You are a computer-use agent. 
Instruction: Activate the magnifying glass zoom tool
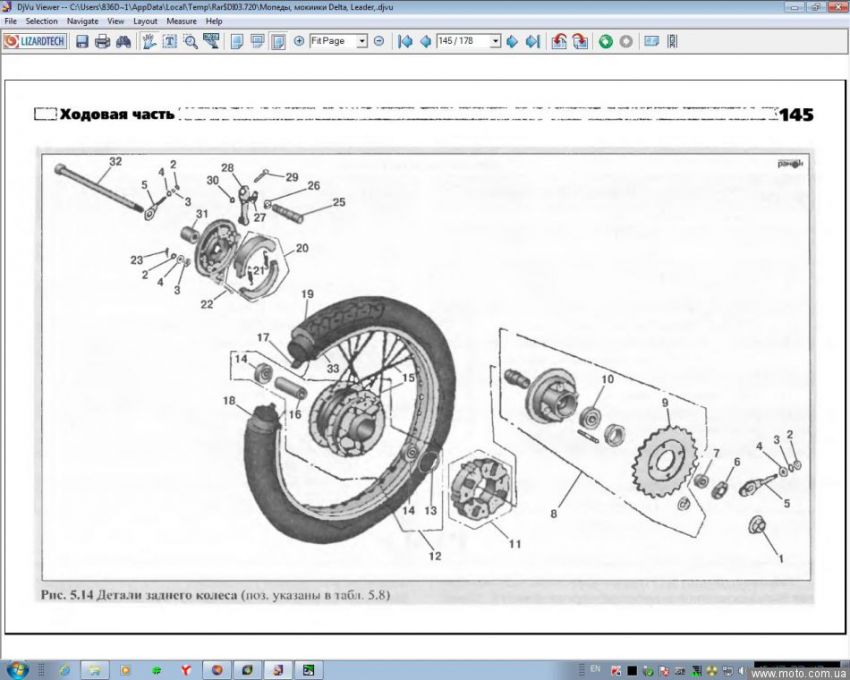tap(190, 41)
